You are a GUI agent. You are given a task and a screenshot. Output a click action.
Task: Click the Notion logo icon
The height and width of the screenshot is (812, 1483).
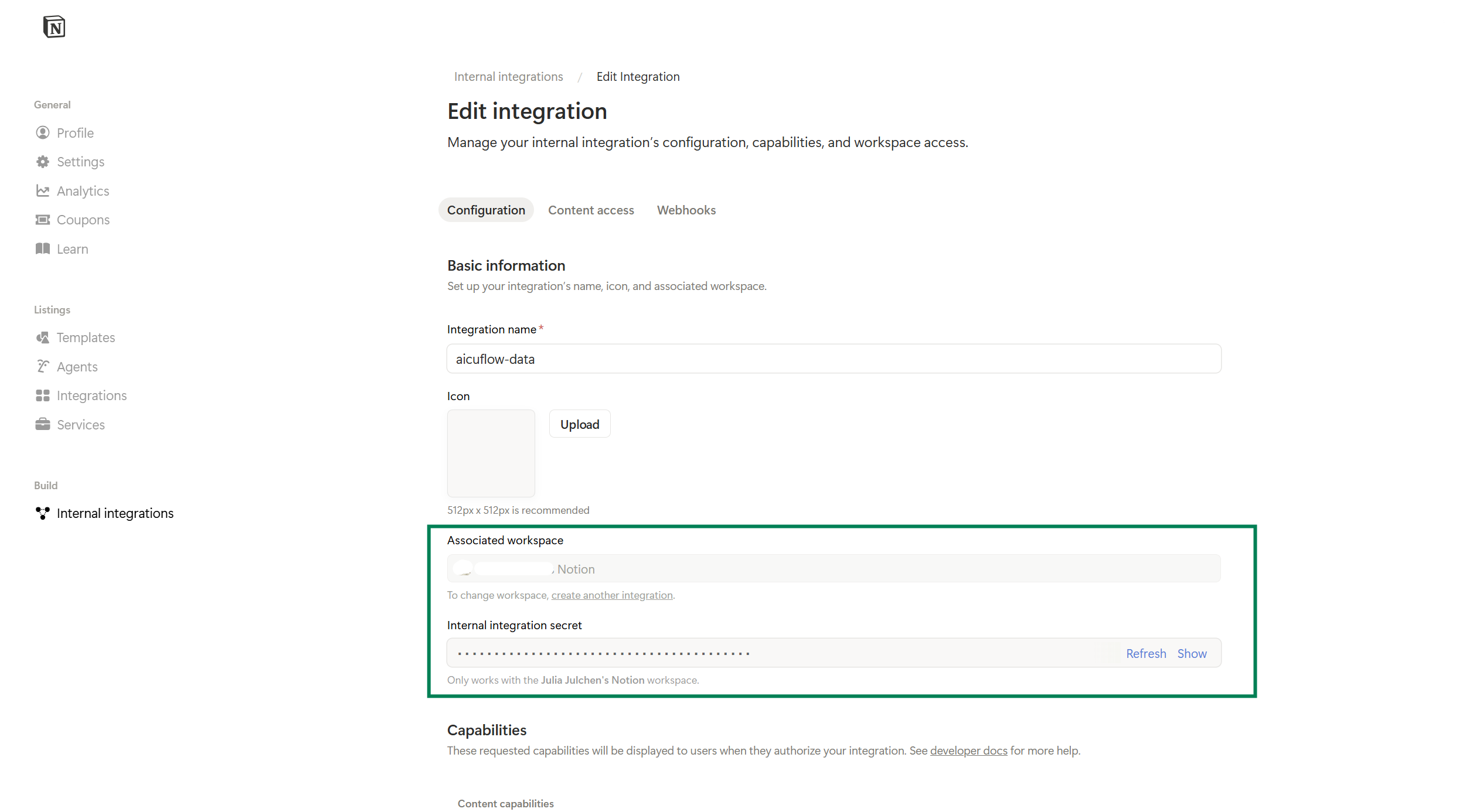(54, 27)
